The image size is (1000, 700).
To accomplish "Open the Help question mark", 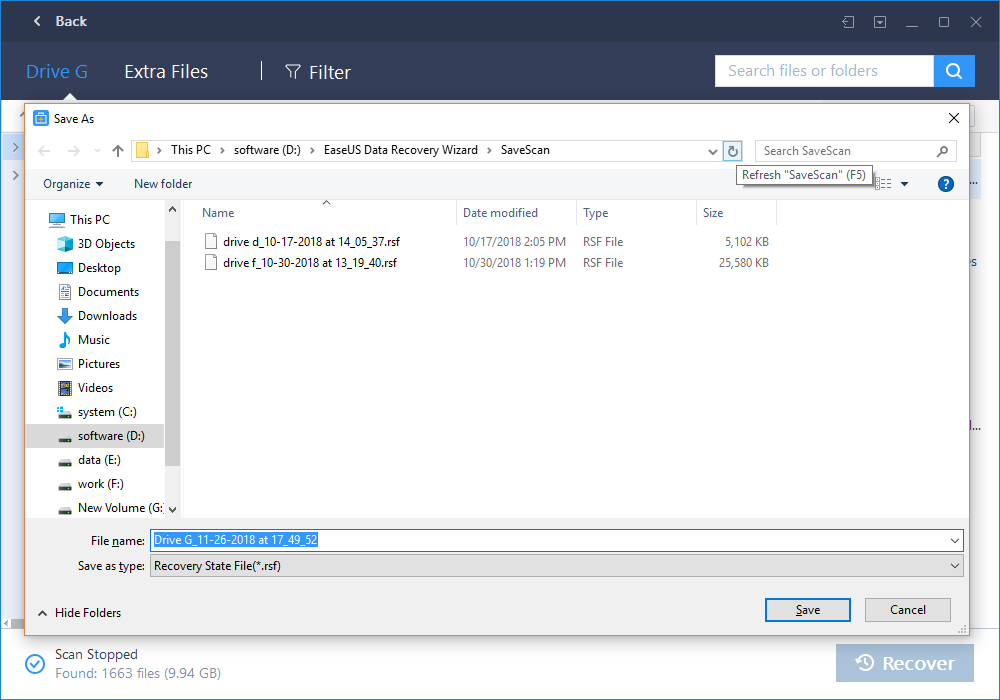I will [945, 183].
